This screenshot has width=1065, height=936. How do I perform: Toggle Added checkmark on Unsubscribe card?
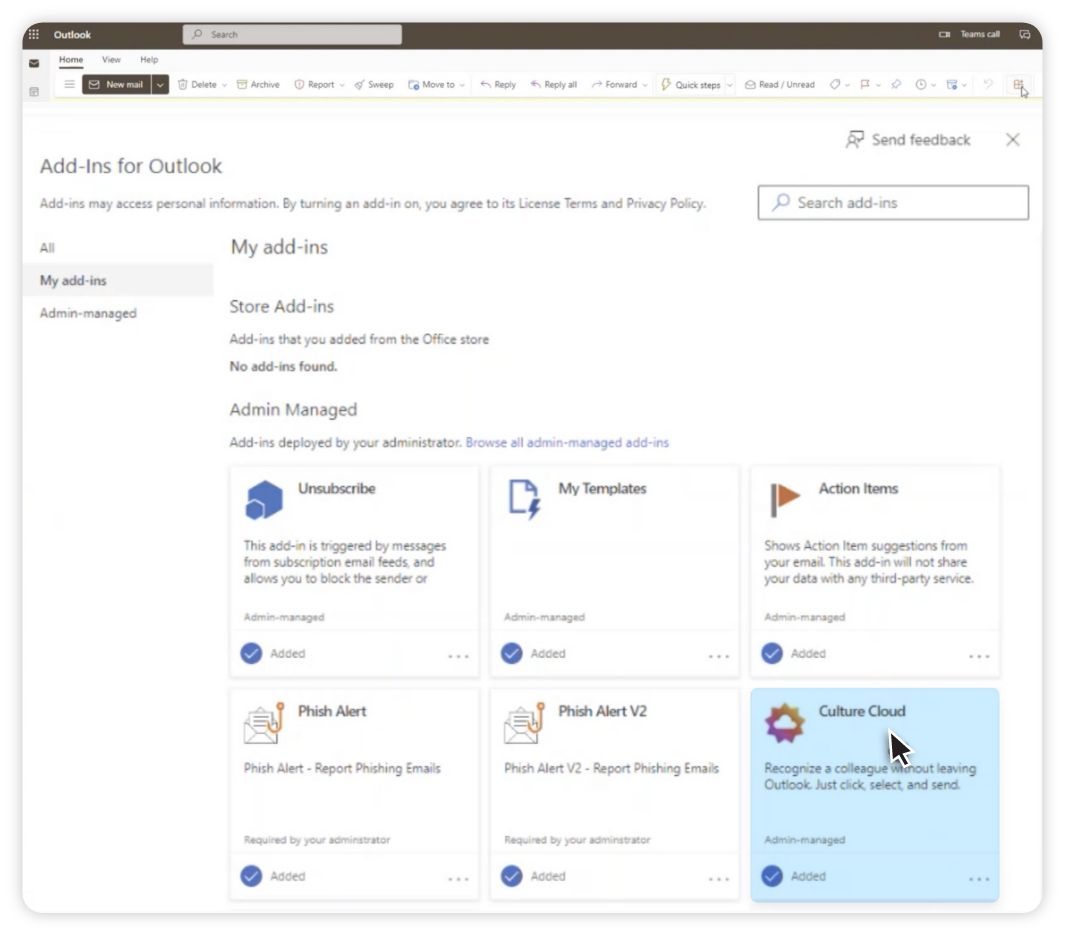pyautogui.click(x=251, y=653)
